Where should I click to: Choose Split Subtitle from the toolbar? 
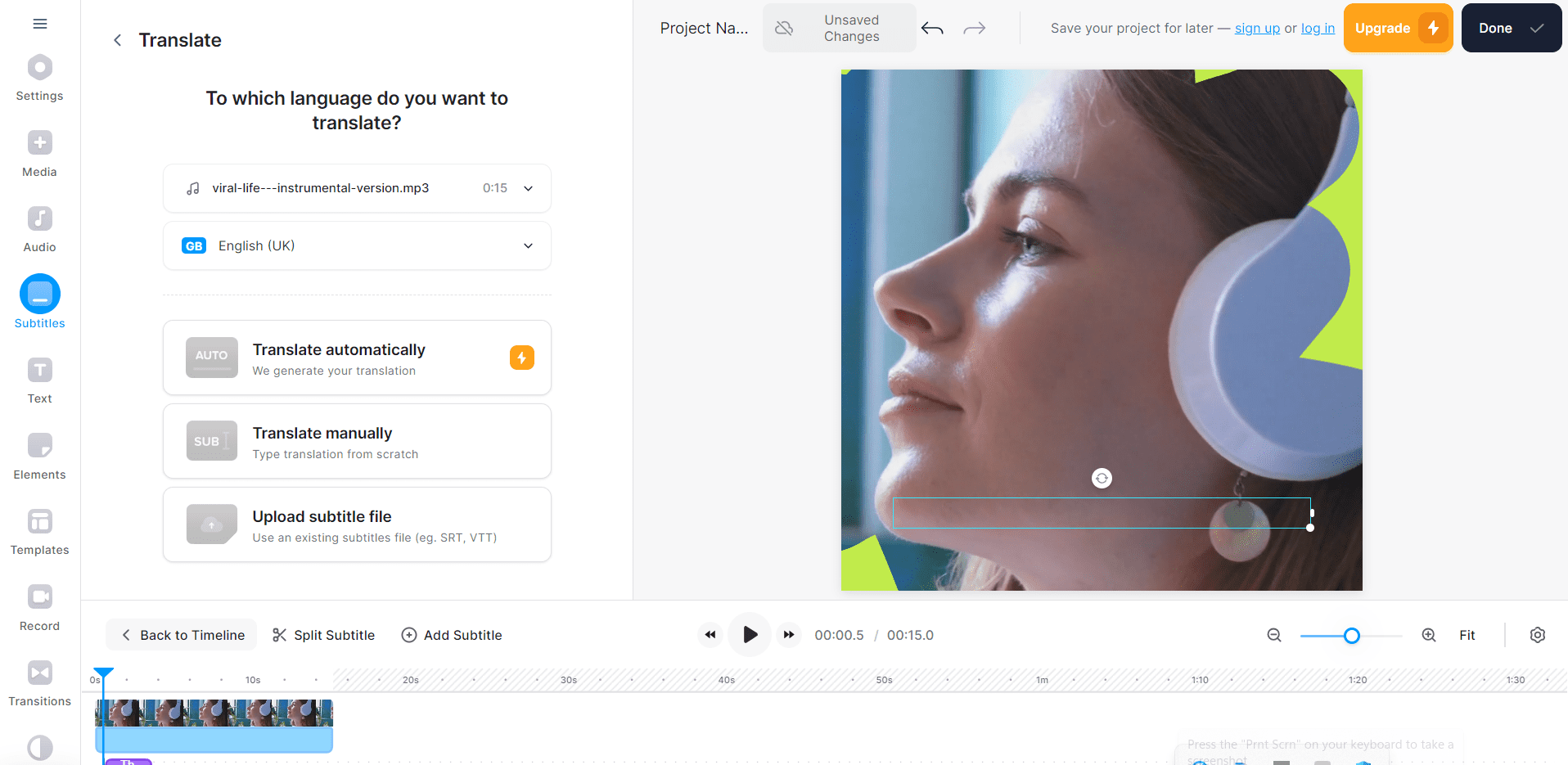click(323, 634)
